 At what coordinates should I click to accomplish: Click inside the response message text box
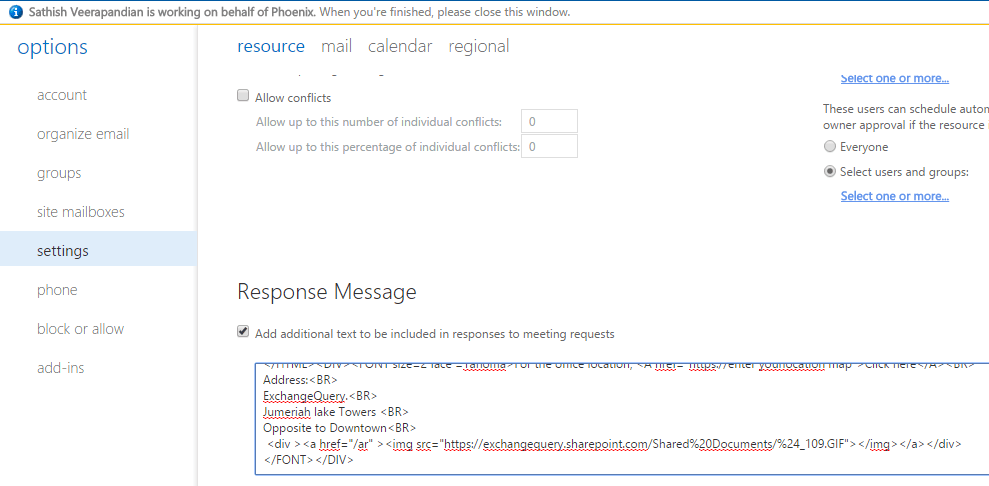[x=622, y=419]
